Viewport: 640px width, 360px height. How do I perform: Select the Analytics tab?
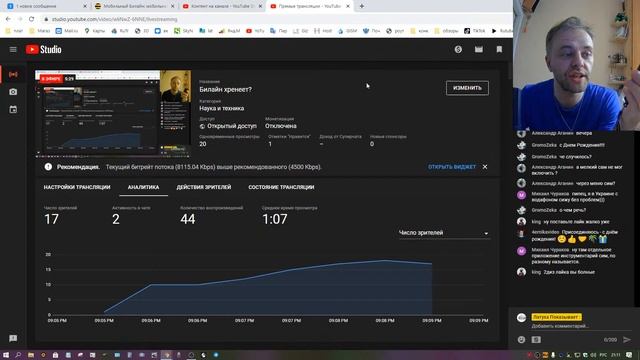(x=143, y=187)
